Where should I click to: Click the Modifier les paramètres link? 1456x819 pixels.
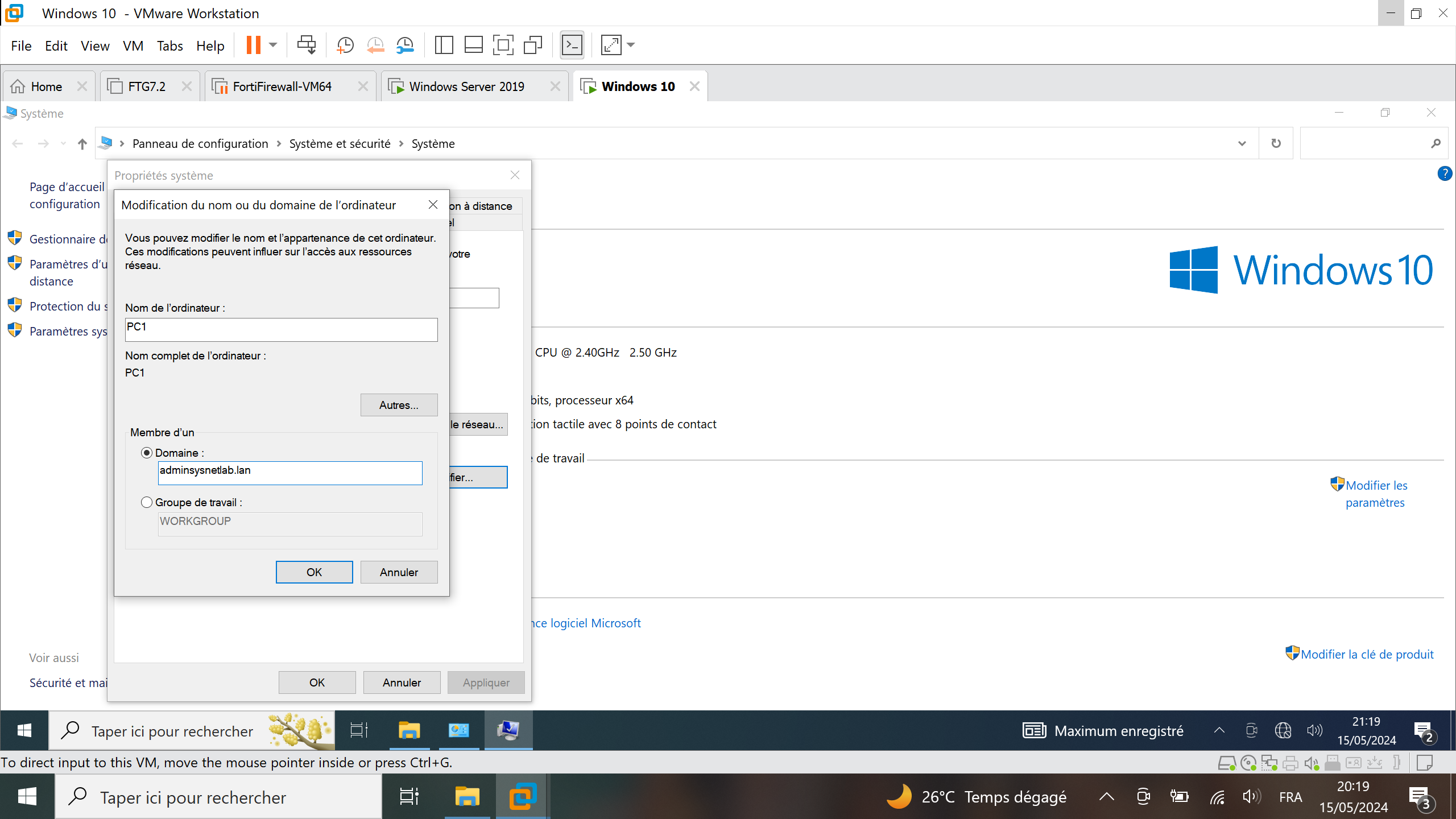1376,494
